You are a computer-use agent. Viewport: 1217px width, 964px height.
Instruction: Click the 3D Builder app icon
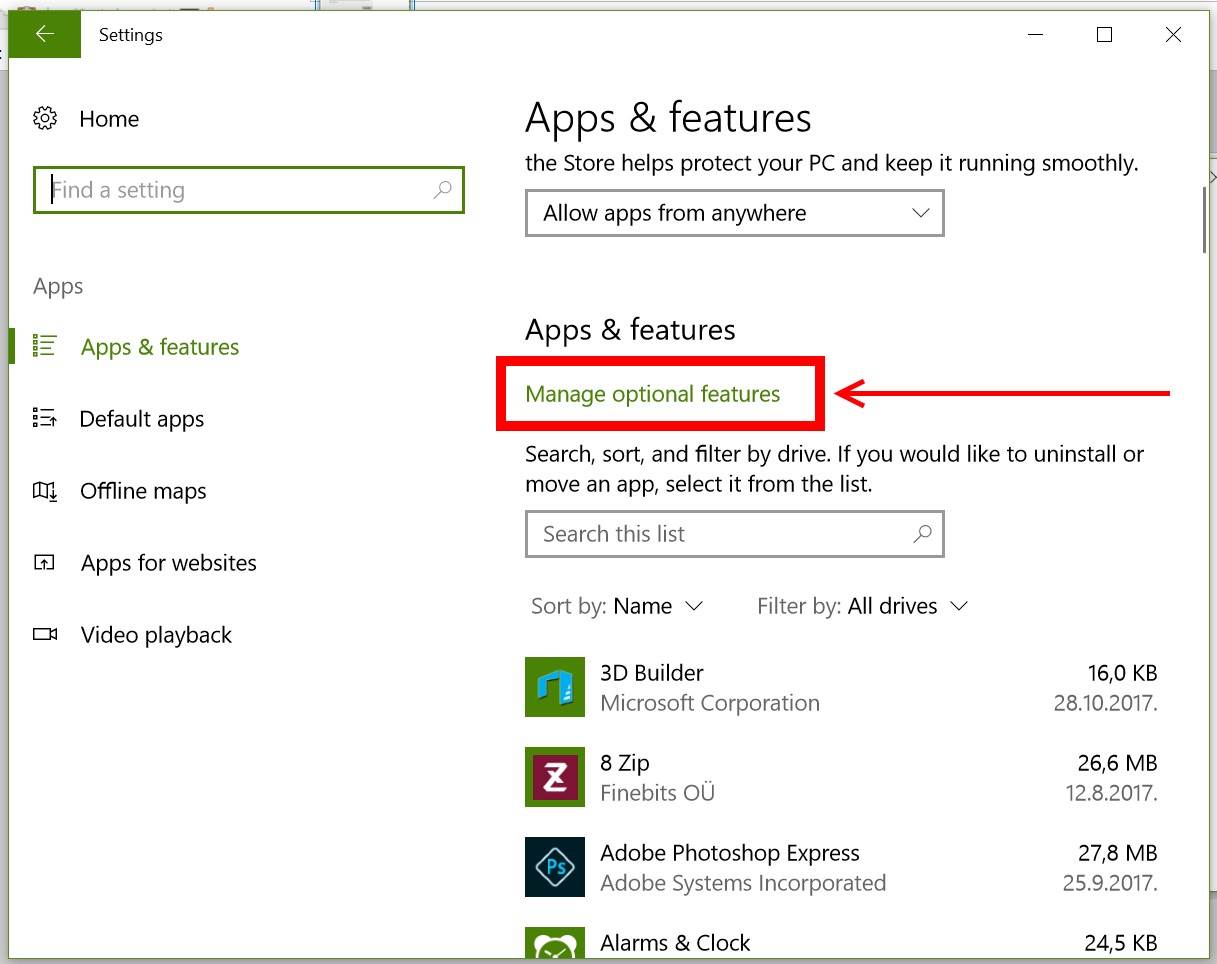click(x=554, y=687)
